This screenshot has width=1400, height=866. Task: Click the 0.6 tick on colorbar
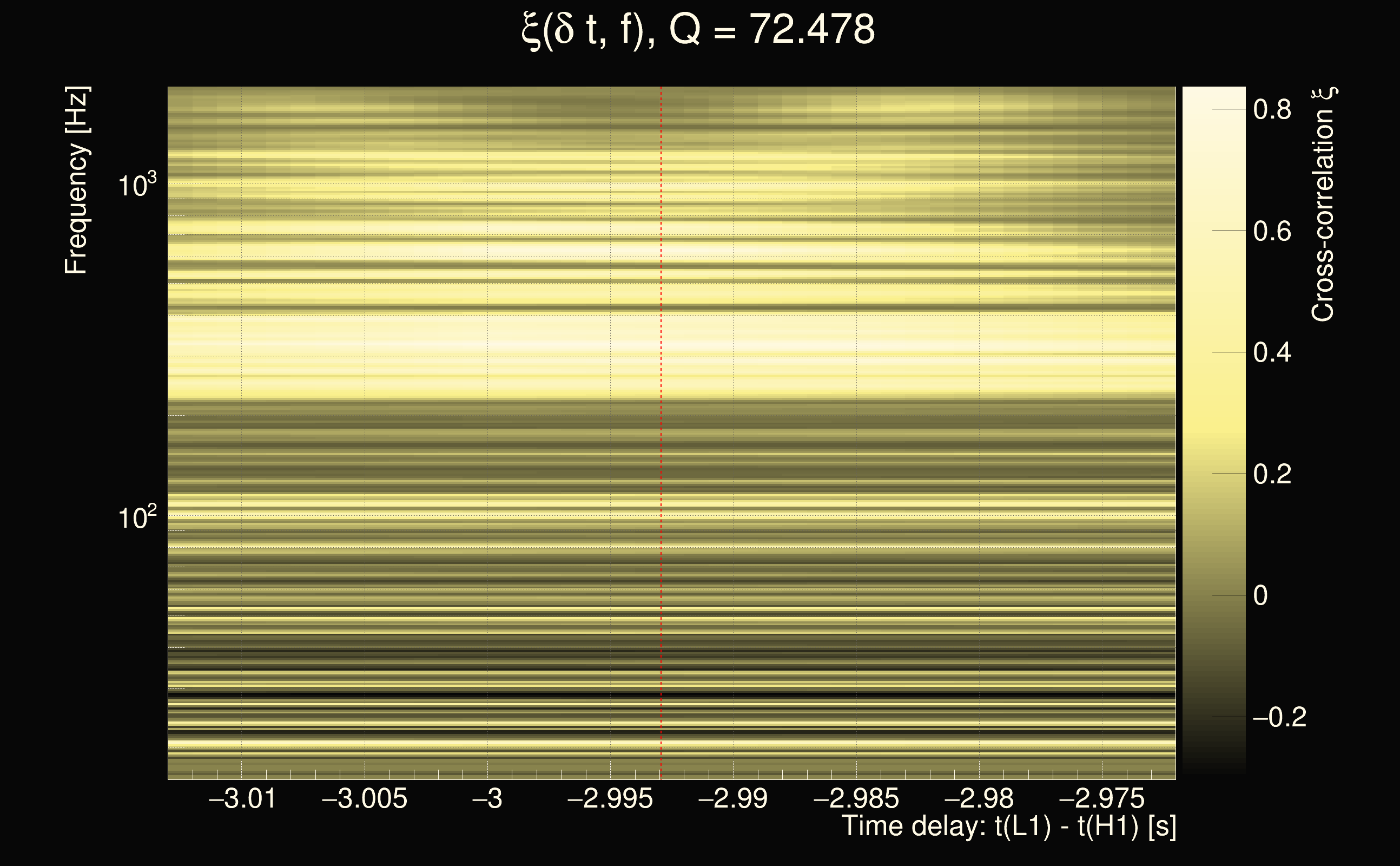tap(1272, 232)
